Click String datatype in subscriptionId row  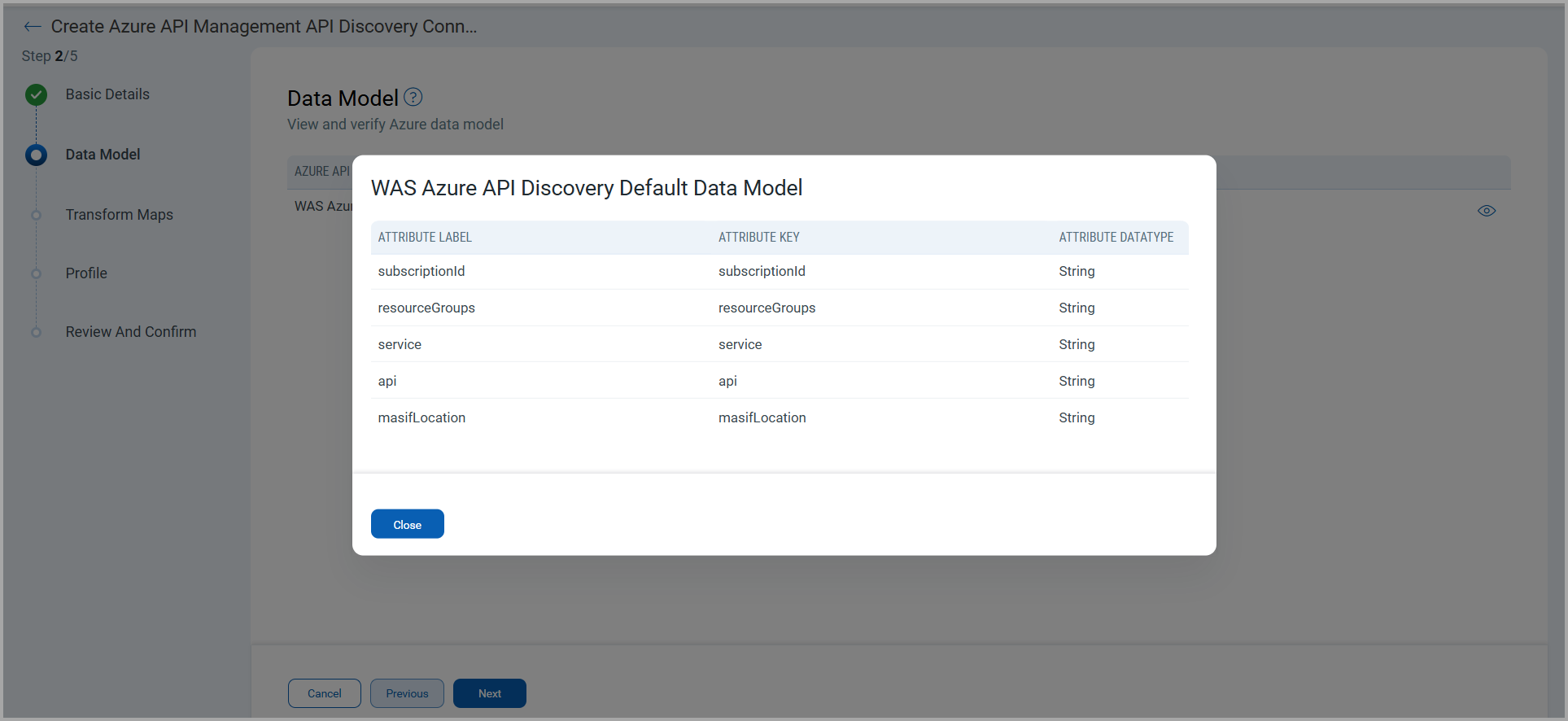pos(1077,272)
